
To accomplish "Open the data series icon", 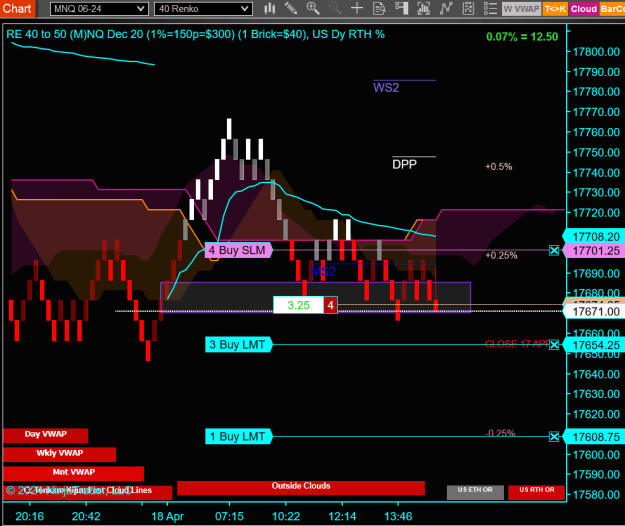I will pos(423,8).
